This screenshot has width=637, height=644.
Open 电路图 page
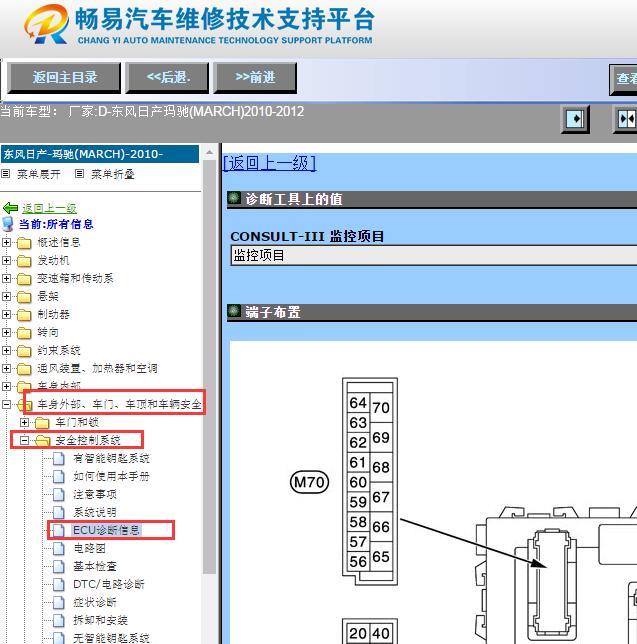90,548
